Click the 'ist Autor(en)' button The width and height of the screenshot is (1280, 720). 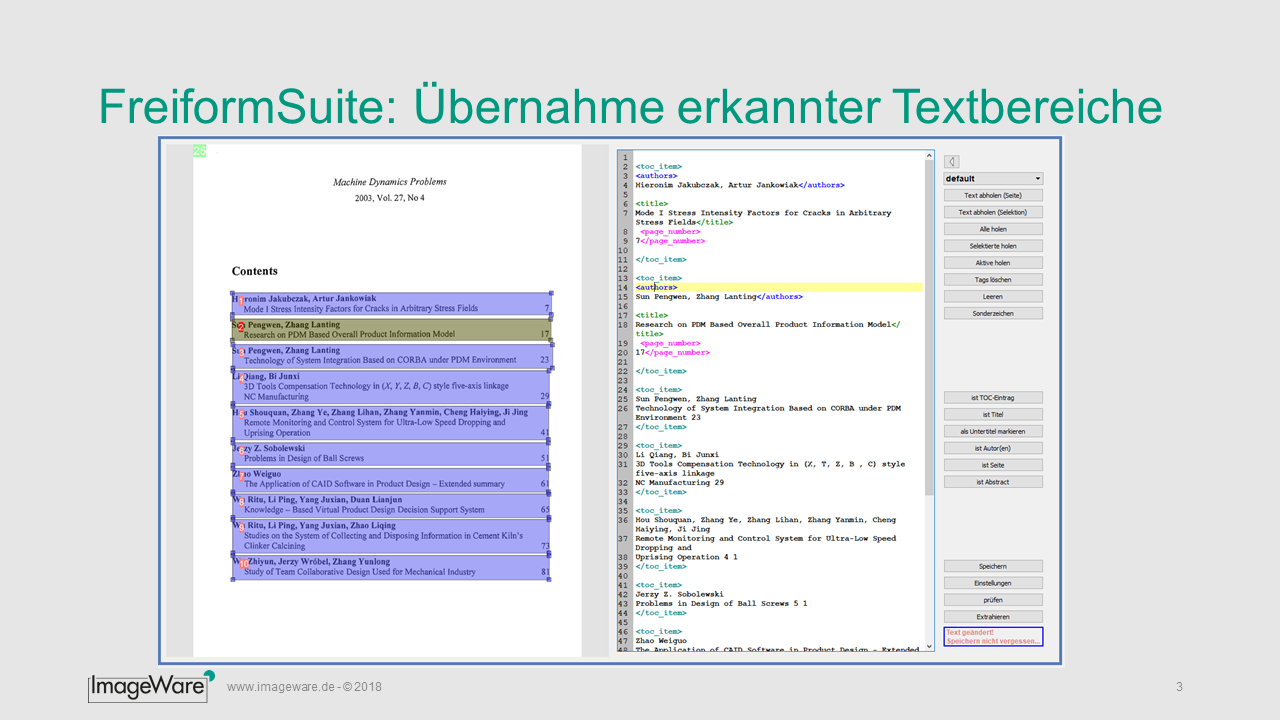pos(993,448)
